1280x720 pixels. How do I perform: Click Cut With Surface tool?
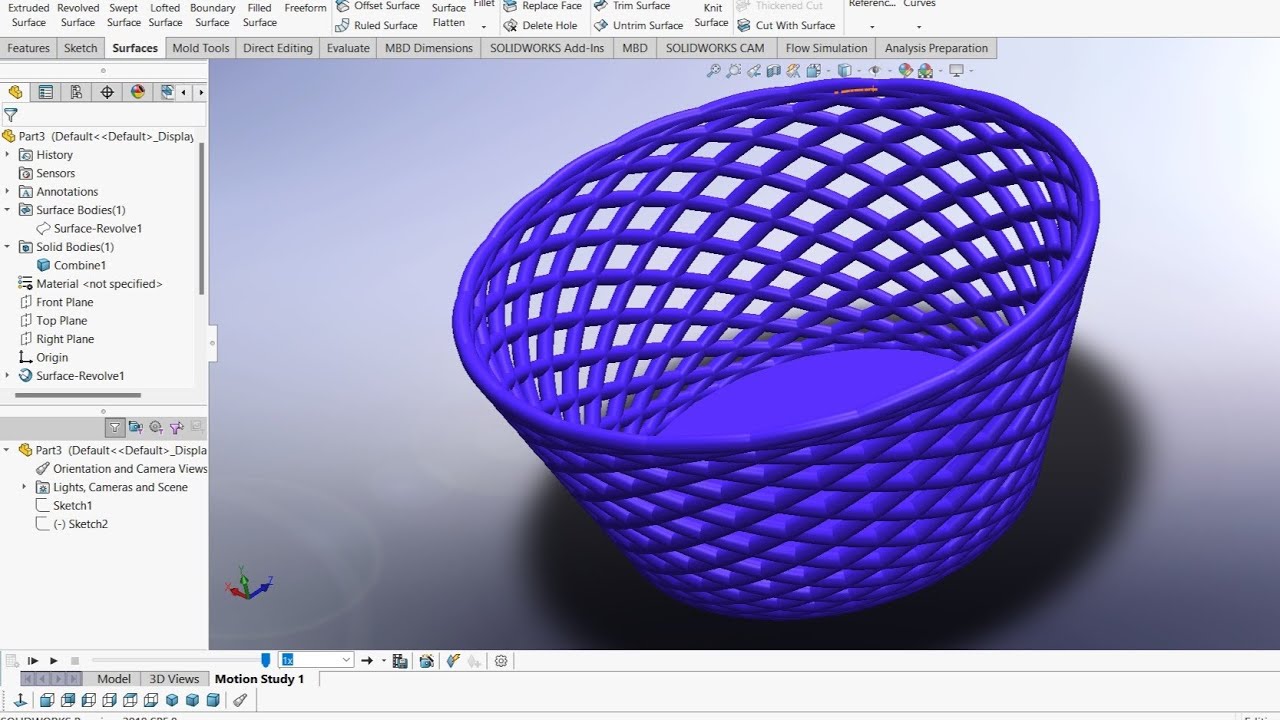(786, 25)
